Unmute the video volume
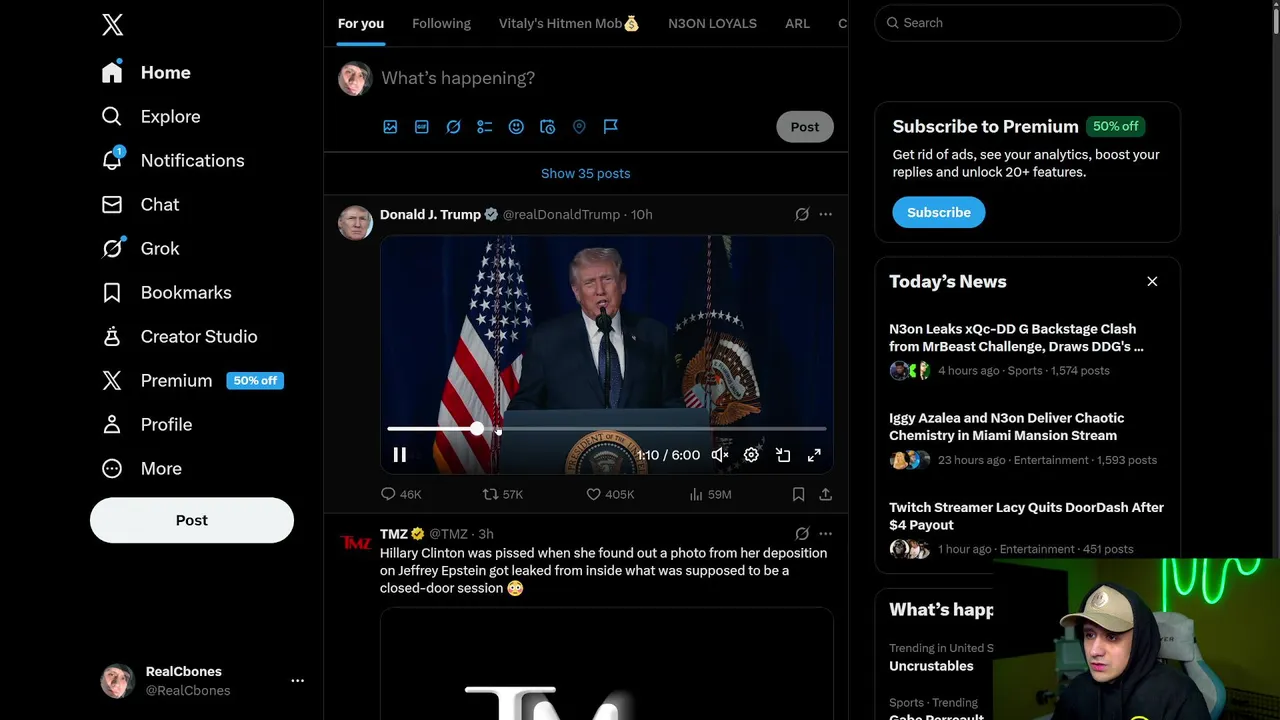The width and height of the screenshot is (1280, 720). [x=720, y=455]
